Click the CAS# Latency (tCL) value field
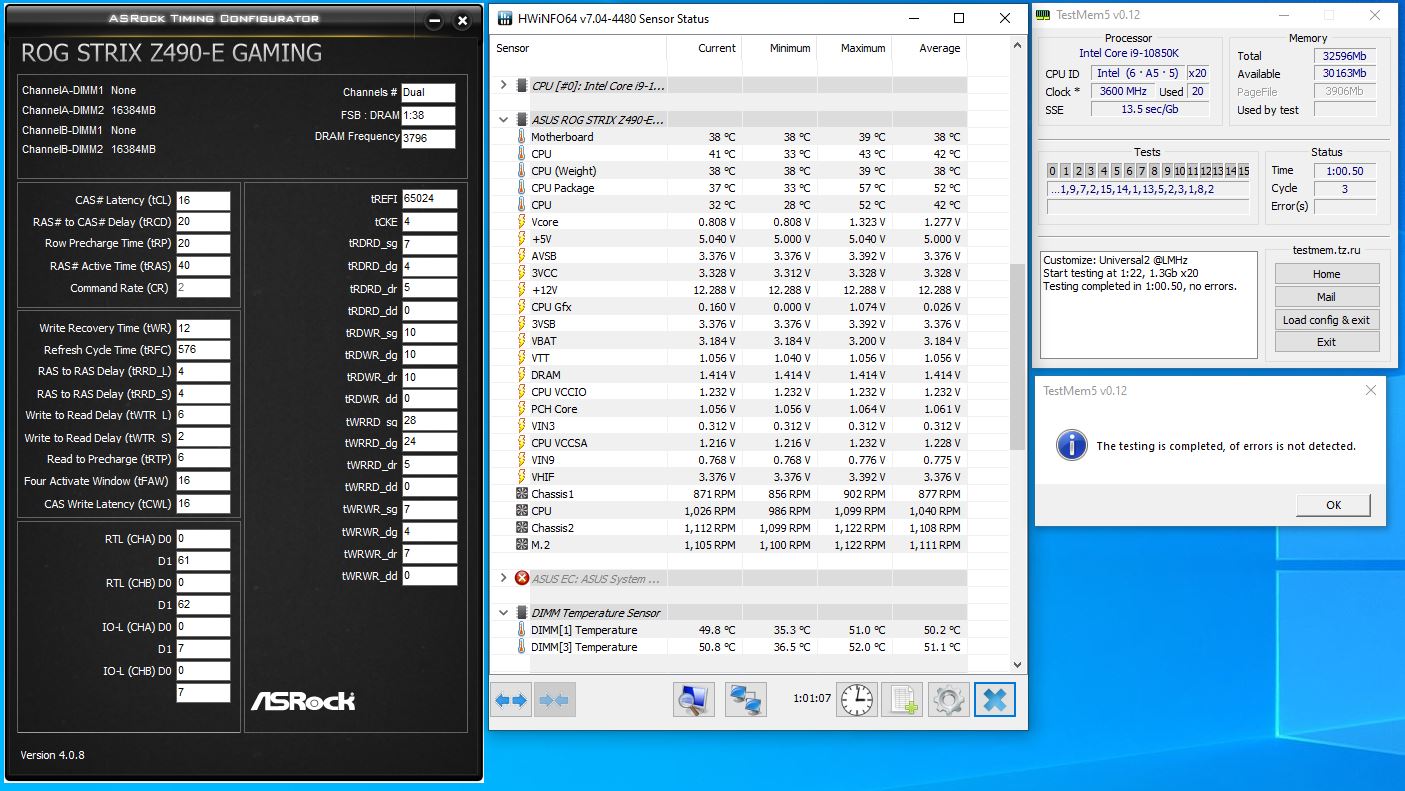The width and height of the screenshot is (1405, 791). 203,200
